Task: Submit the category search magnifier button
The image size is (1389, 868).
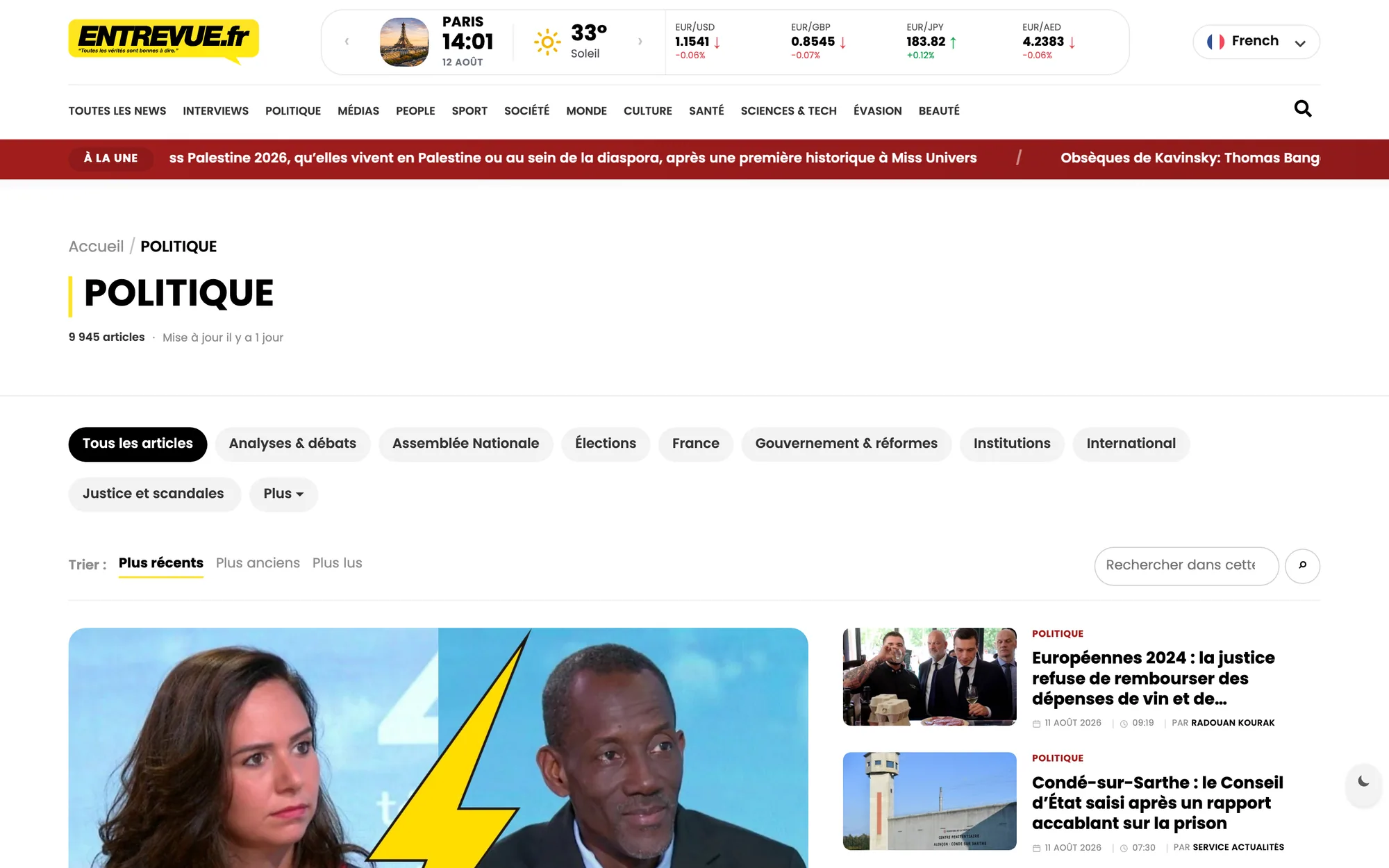Action: (1302, 566)
